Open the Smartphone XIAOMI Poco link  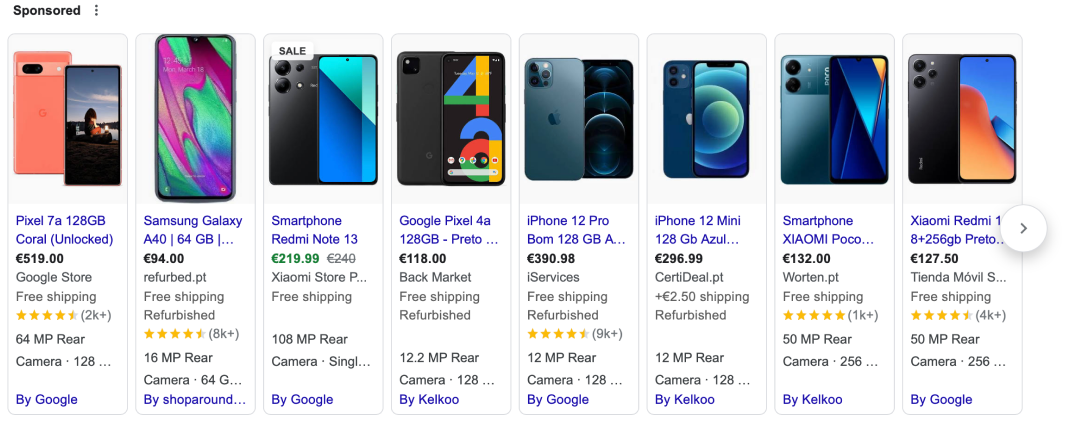pyautogui.click(x=828, y=230)
